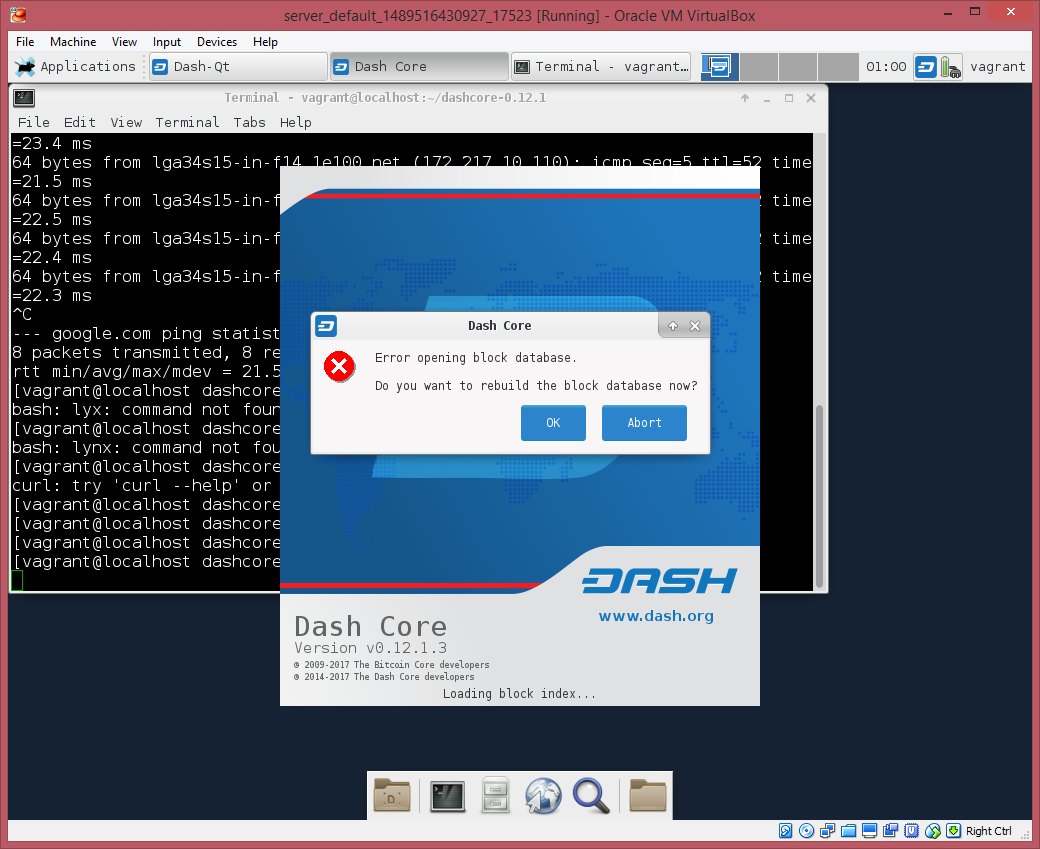Click the Loading block index status text

[x=519, y=694]
